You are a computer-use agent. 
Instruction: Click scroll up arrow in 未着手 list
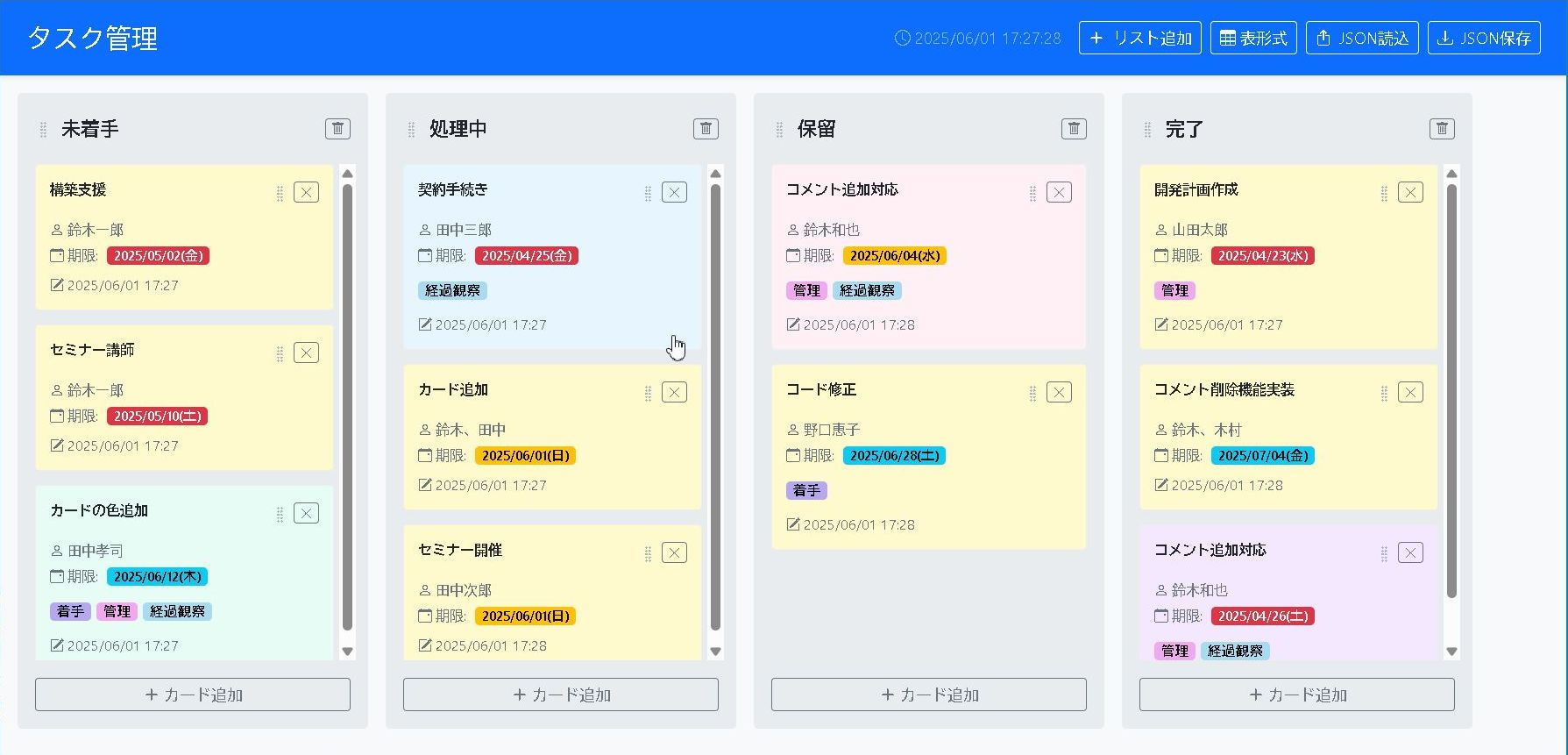tap(347, 174)
